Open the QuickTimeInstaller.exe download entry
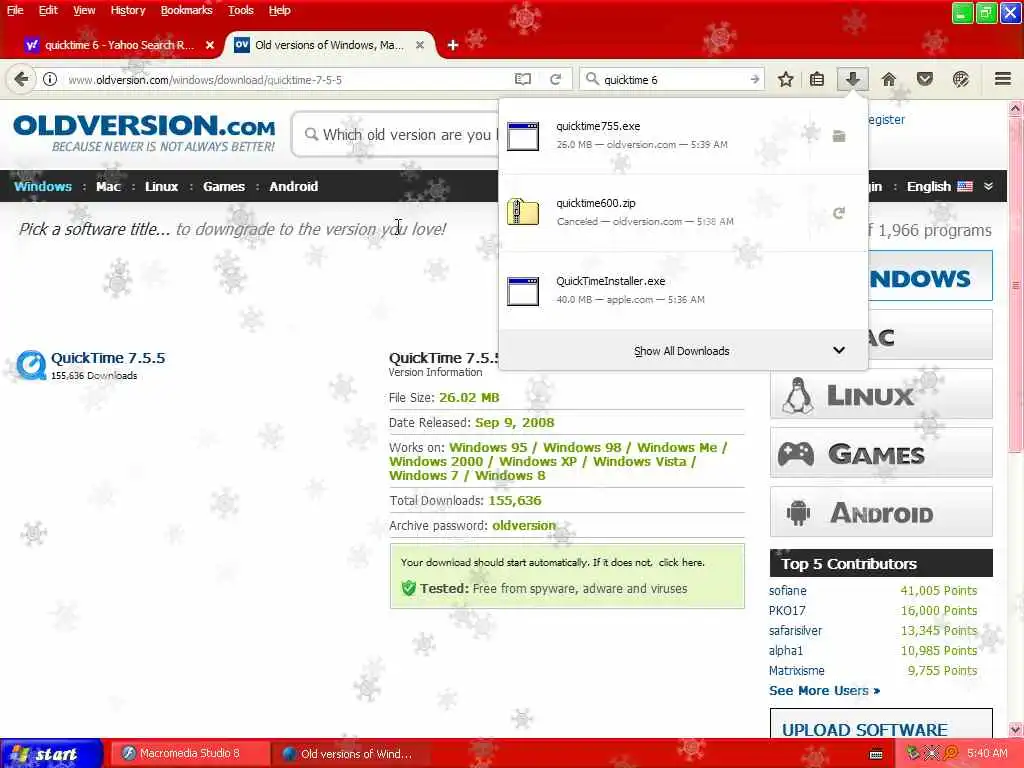1024x768 pixels. 683,290
